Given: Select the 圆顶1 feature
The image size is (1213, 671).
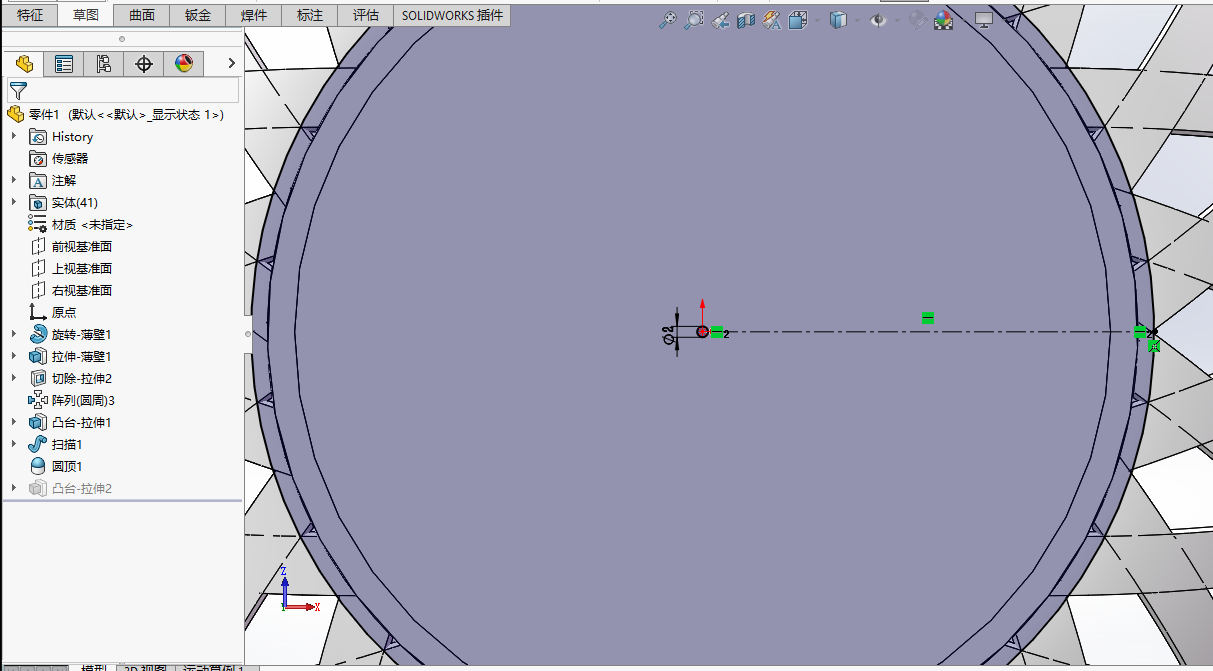Looking at the screenshot, I should [56, 466].
